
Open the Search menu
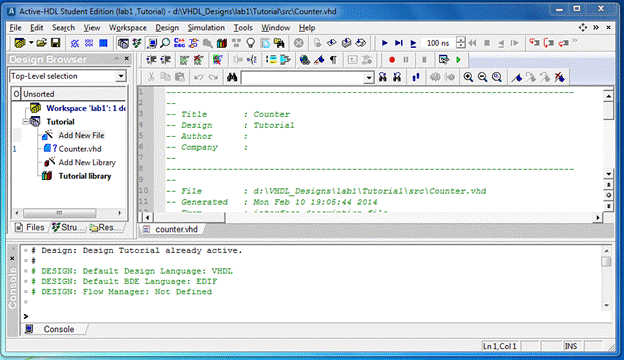(63, 28)
